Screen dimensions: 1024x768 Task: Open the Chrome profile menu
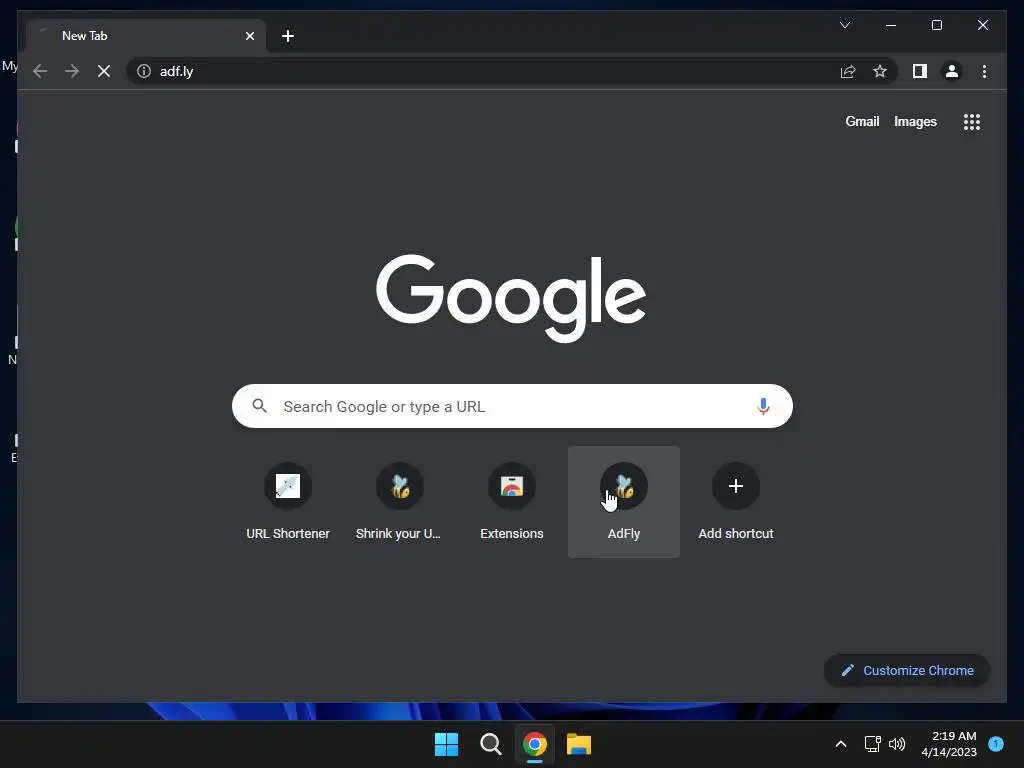coord(952,71)
